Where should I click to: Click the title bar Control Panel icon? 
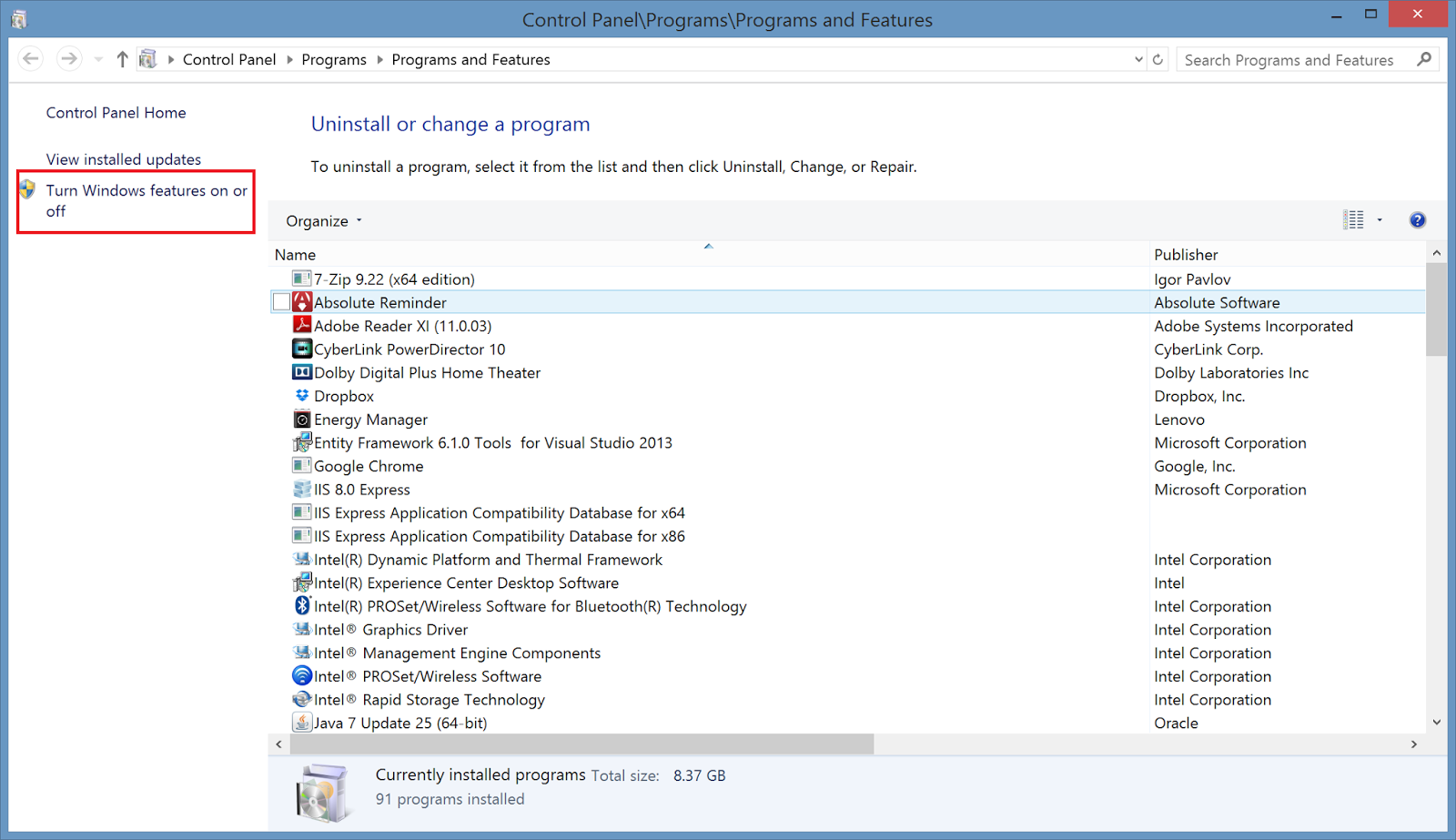pyautogui.click(x=18, y=19)
